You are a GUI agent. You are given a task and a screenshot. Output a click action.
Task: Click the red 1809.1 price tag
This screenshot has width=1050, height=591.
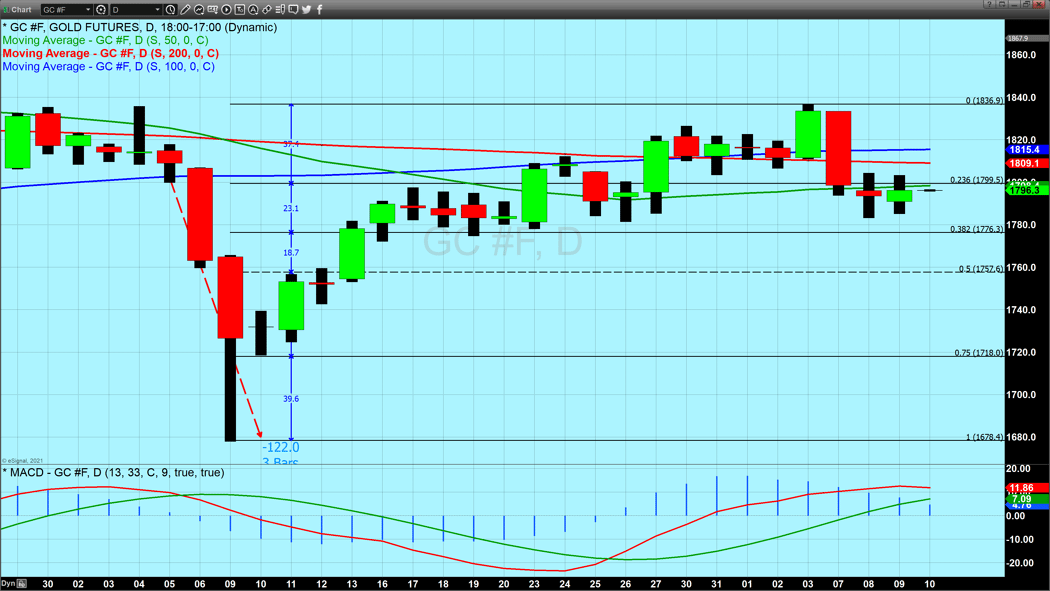click(x=1025, y=163)
